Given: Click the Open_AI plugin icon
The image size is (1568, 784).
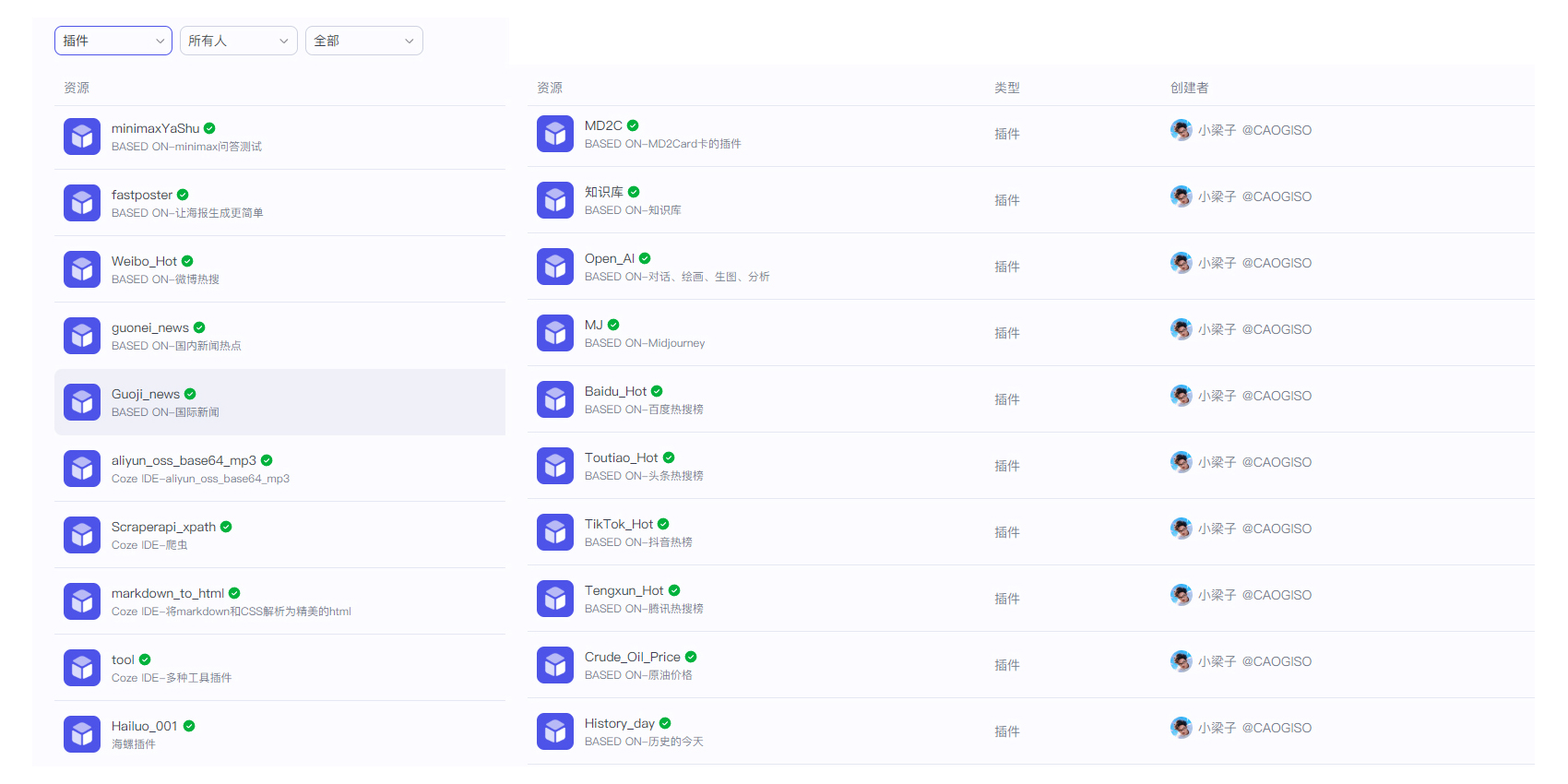Looking at the screenshot, I should (x=555, y=267).
